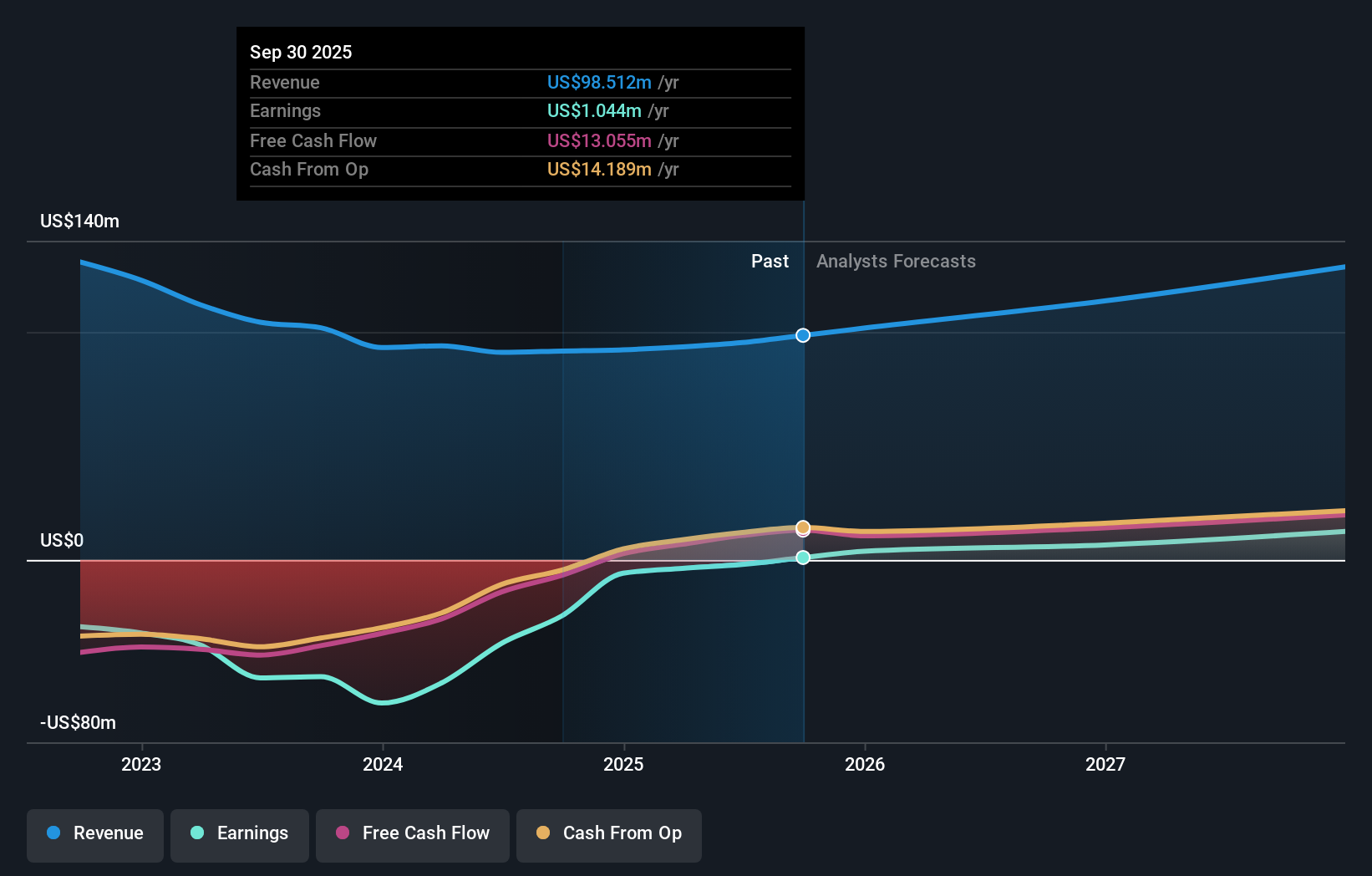Click the Revenue legend dot icon
1372x876 pixels.
pos(52,834)
